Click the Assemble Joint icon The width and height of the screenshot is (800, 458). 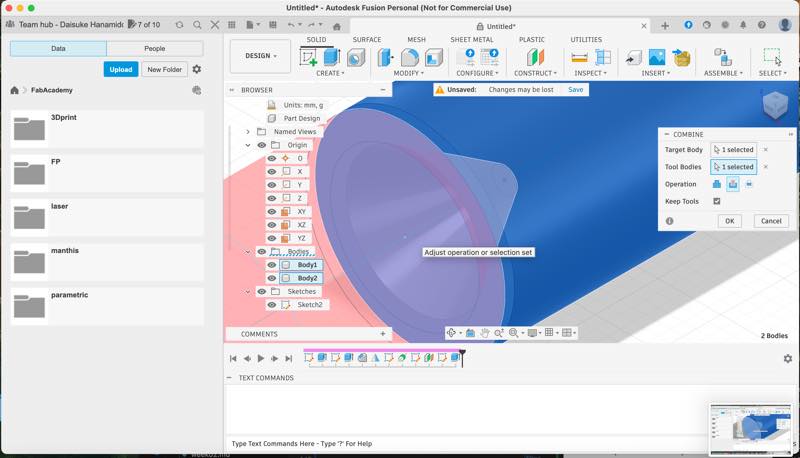[722, 57]
